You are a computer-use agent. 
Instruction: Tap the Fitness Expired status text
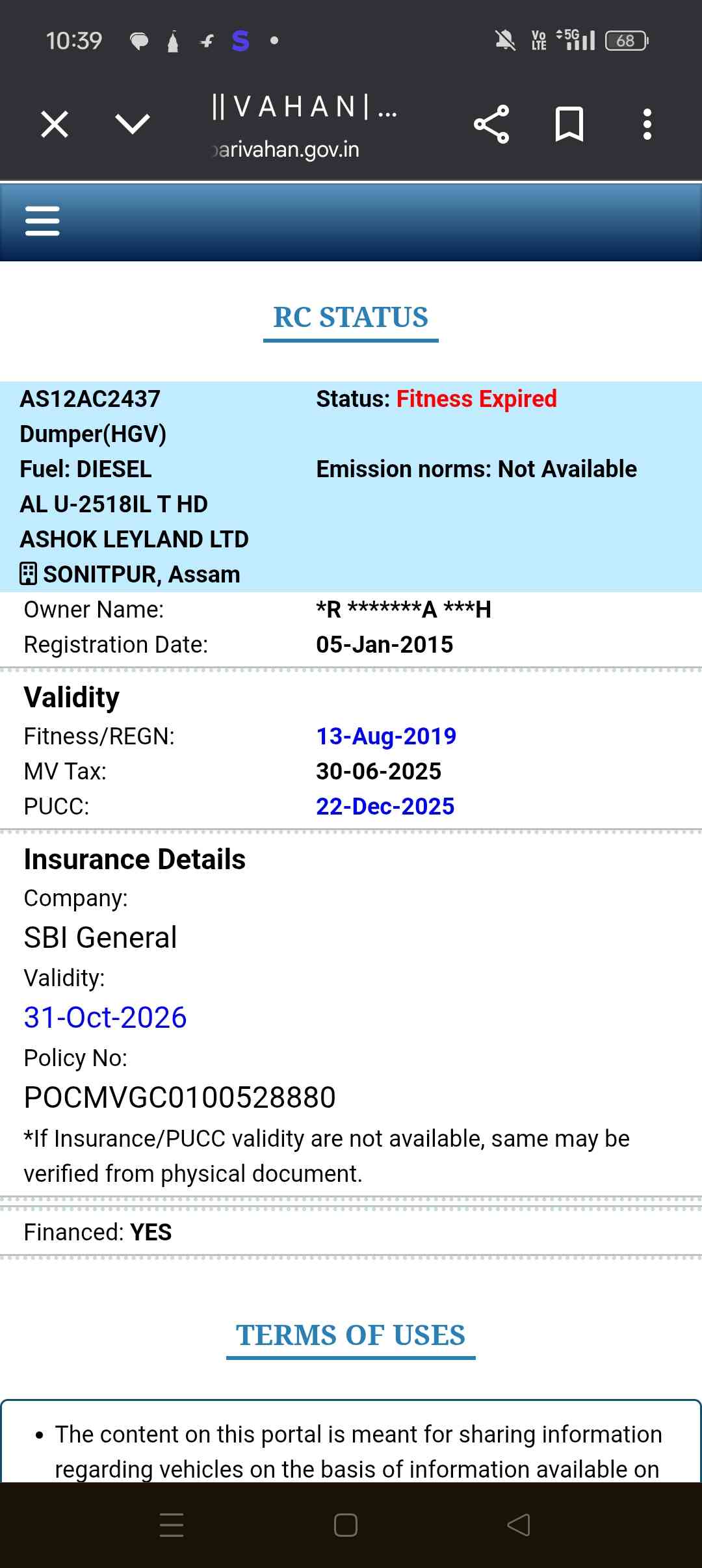[476, 399]
